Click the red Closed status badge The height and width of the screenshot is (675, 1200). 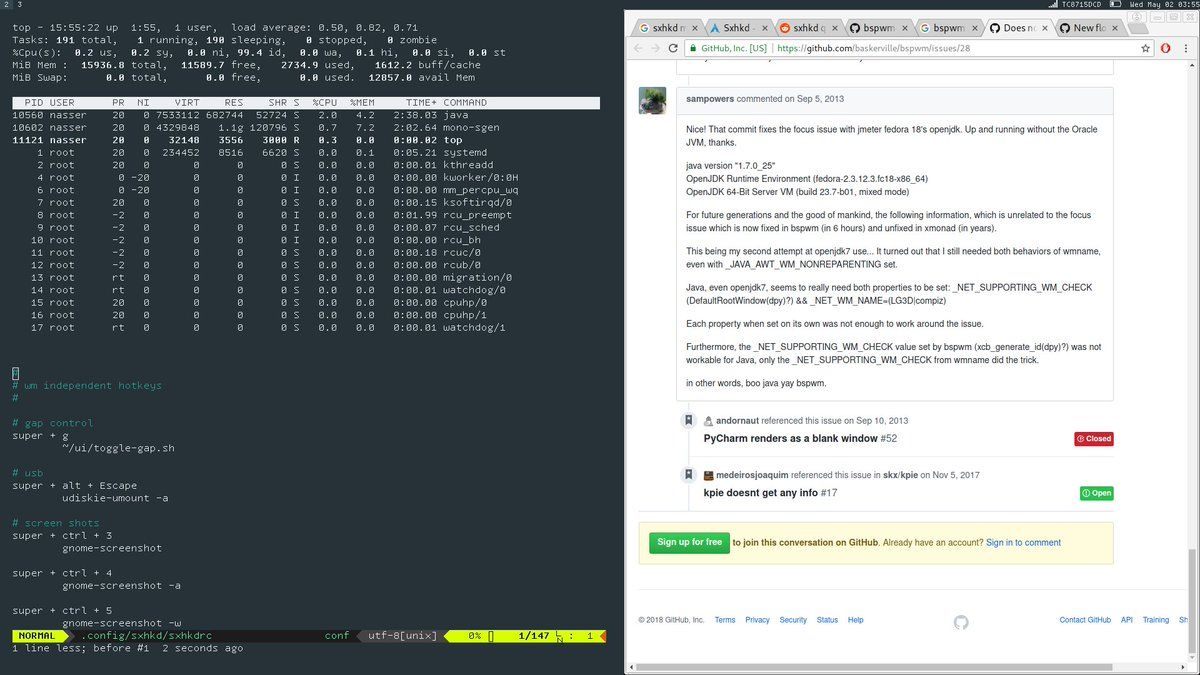tap(1093, 439)
